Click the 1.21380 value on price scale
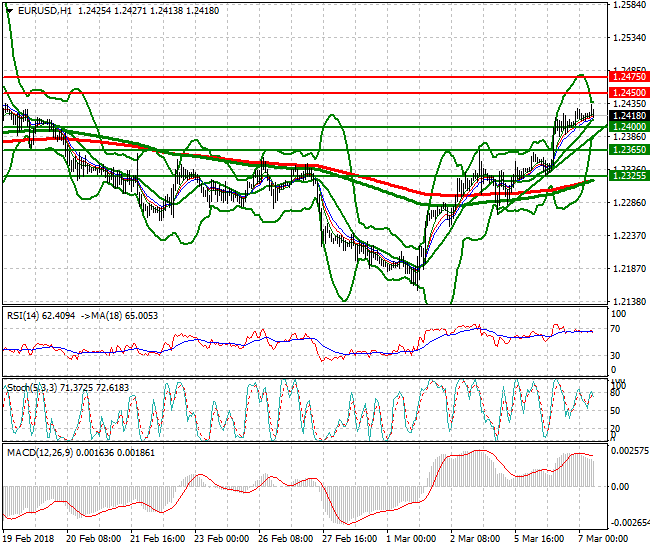 627,301
